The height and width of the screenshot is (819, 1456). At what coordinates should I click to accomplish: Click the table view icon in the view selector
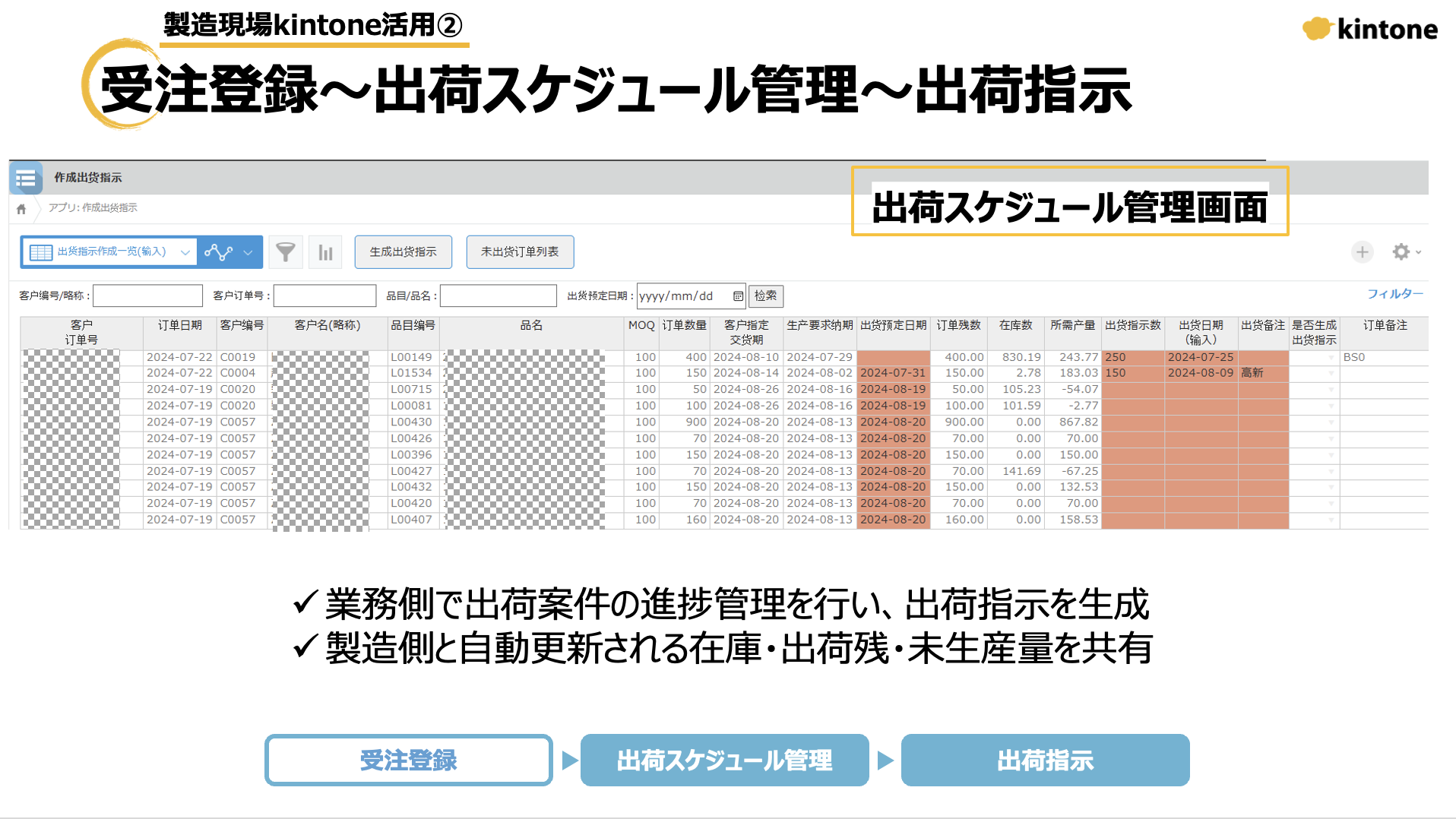click(41, 252)
